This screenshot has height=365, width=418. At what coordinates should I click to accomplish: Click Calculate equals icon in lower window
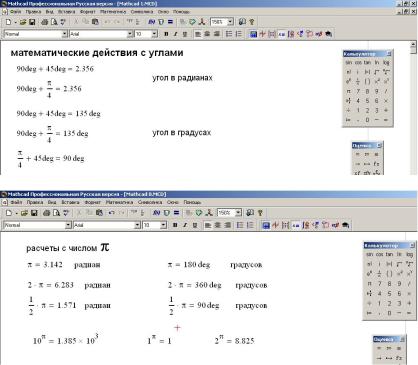point(176,213)
